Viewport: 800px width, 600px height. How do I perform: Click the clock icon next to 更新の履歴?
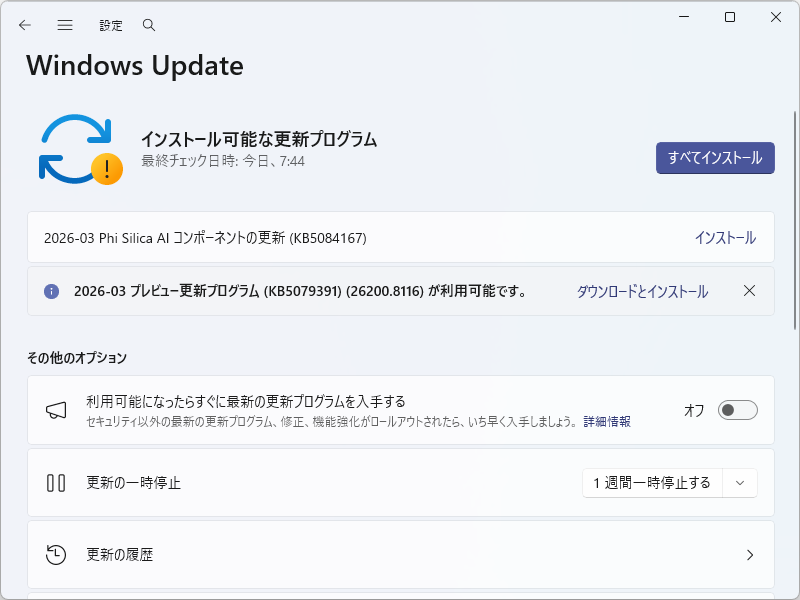coord(55,554)
